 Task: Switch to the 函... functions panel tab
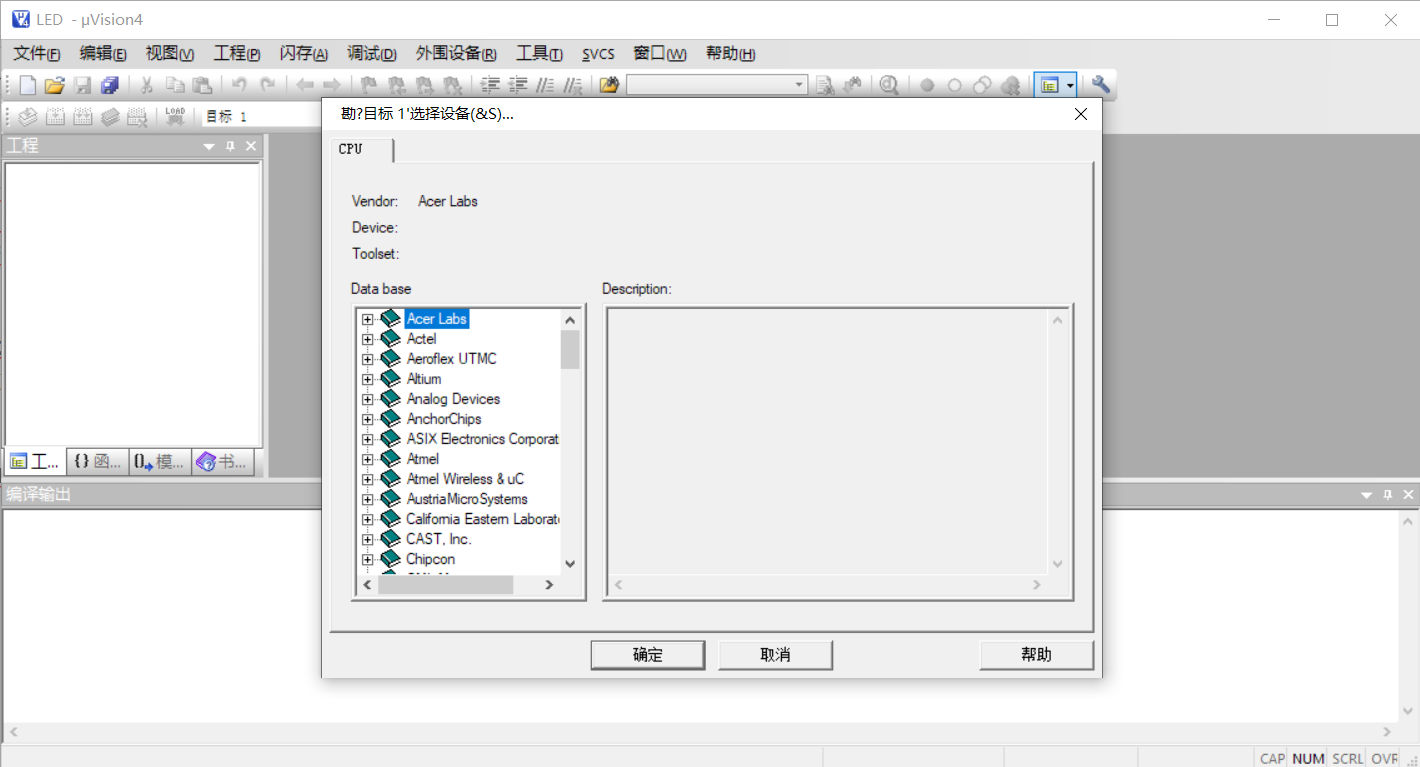pos(96,461)
